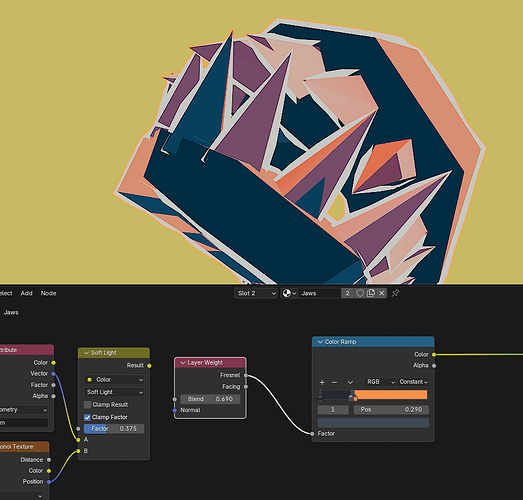Open the Attribute type dropdown ending in 'ometry'
Viewport: 523px width, 500px height.
[24, 410]
